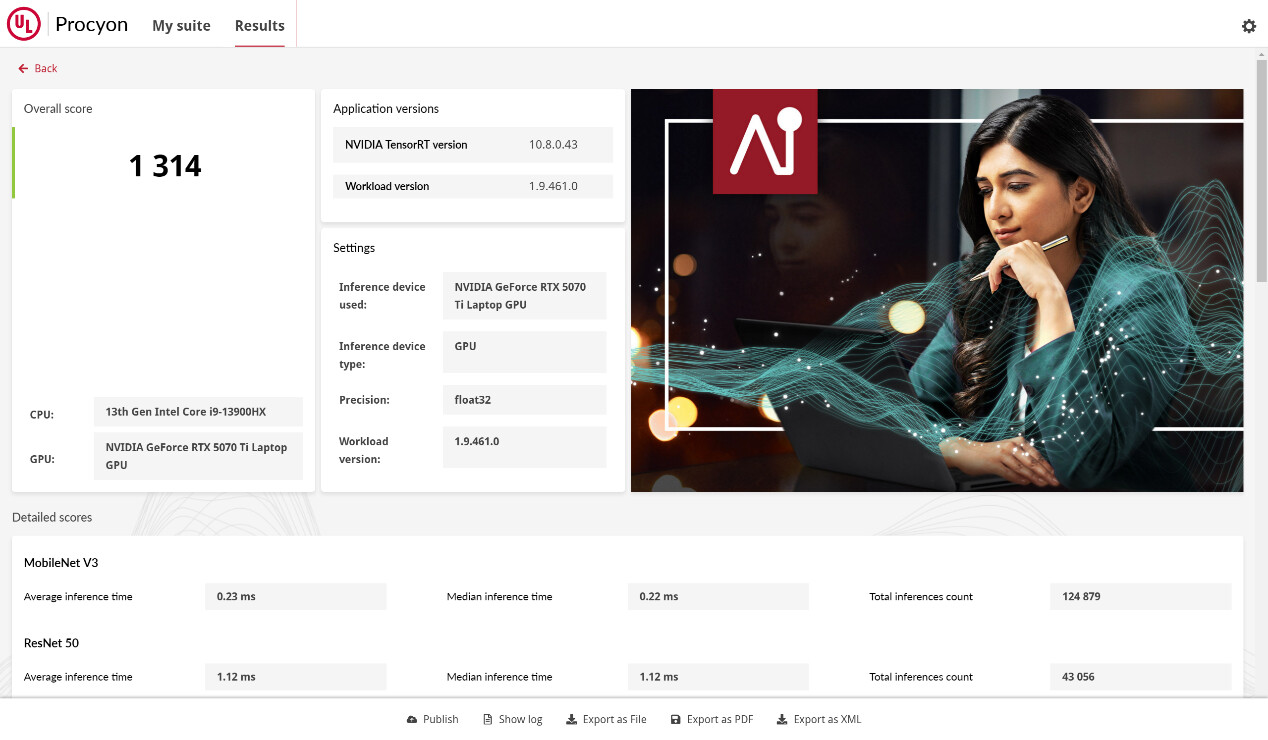Click the Export as PDF save icon
This screenshot has height=740, width=1268.
[676, 720]
